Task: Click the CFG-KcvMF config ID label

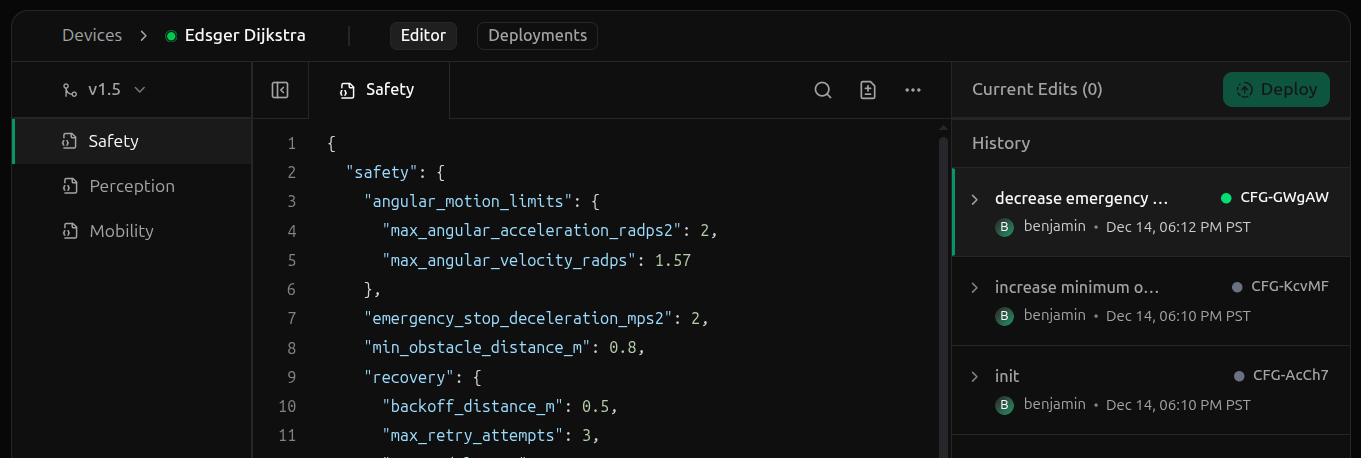Action: click(1289, 286)
